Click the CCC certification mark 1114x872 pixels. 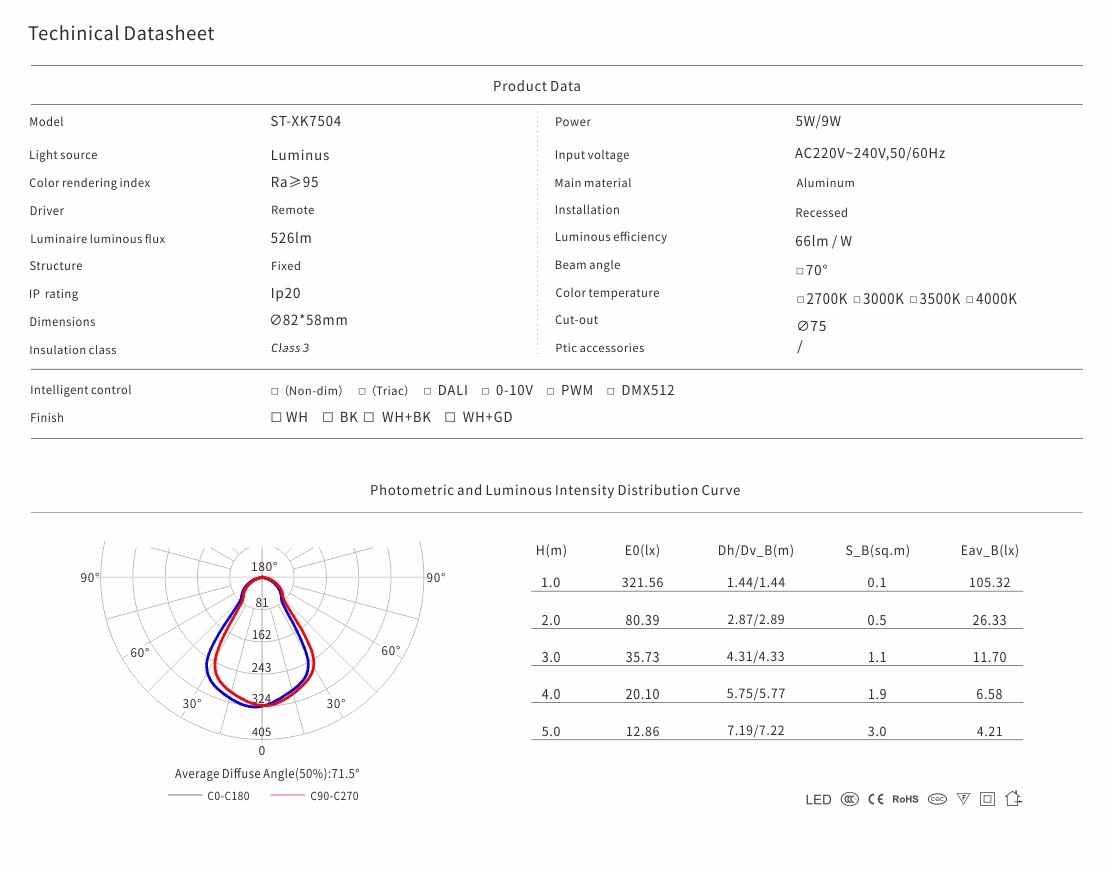click(849, 799)
